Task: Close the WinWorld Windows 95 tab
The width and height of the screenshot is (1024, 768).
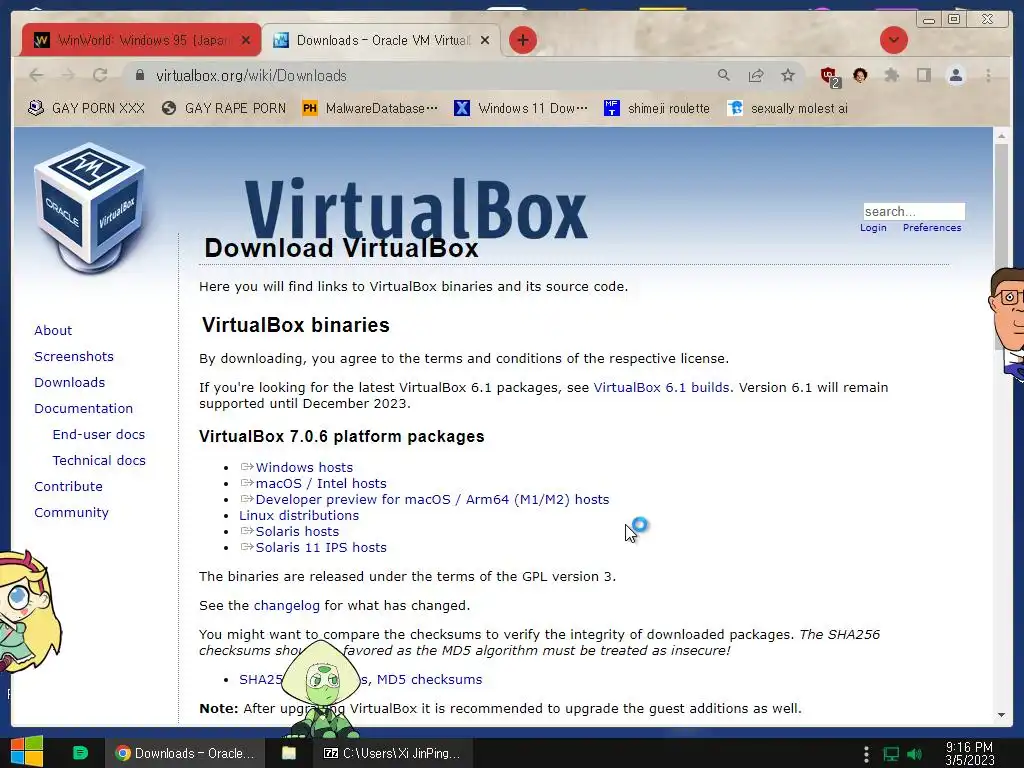Action: (x=246, y=40)
